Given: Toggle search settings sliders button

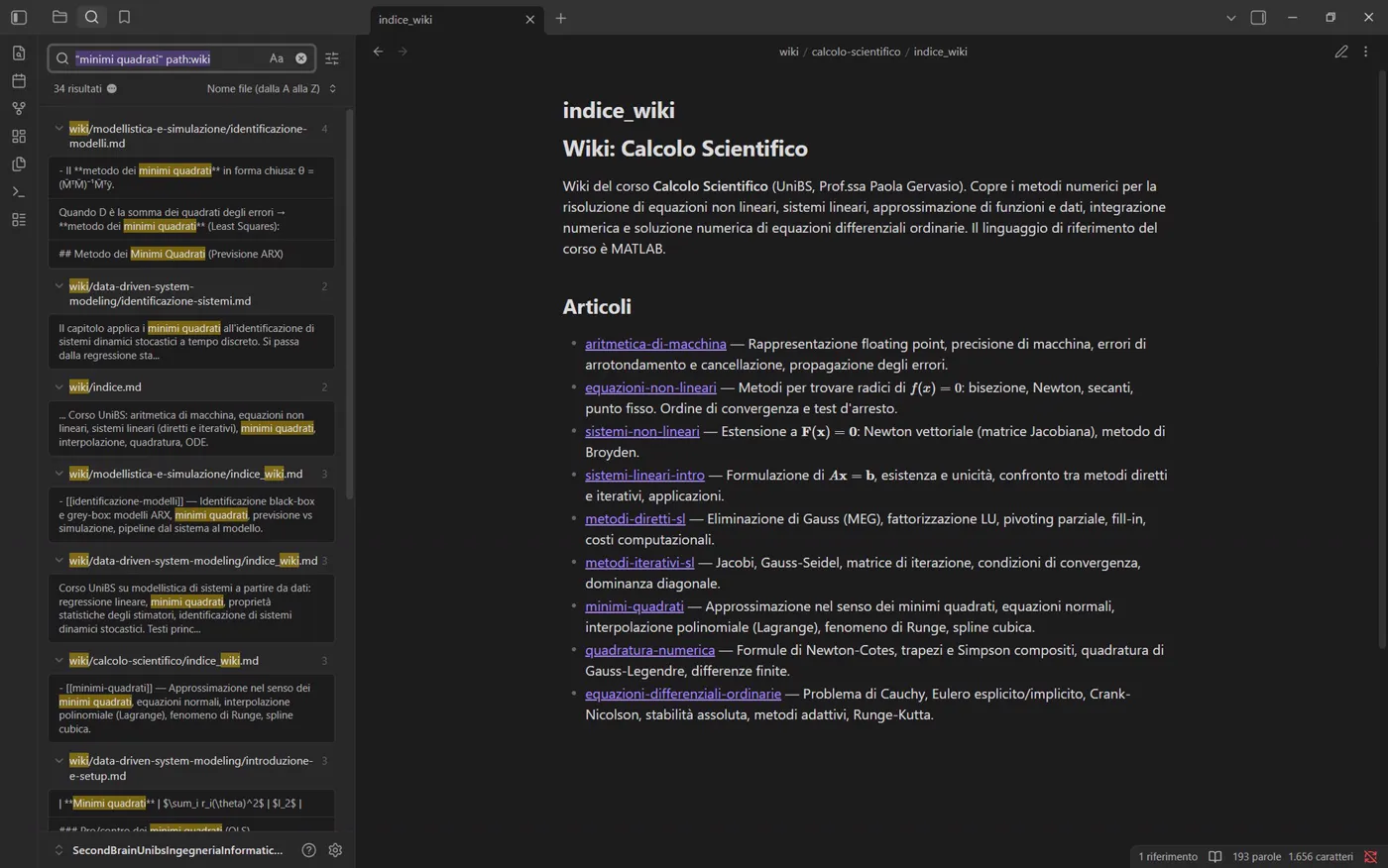Looking at the screenshot, I should tap(332, 58).
